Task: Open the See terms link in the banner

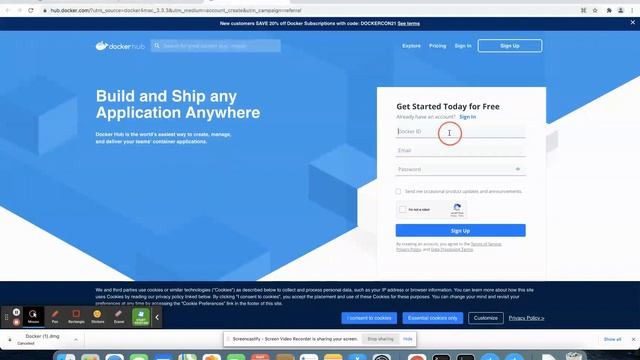Action: (409, 23)
